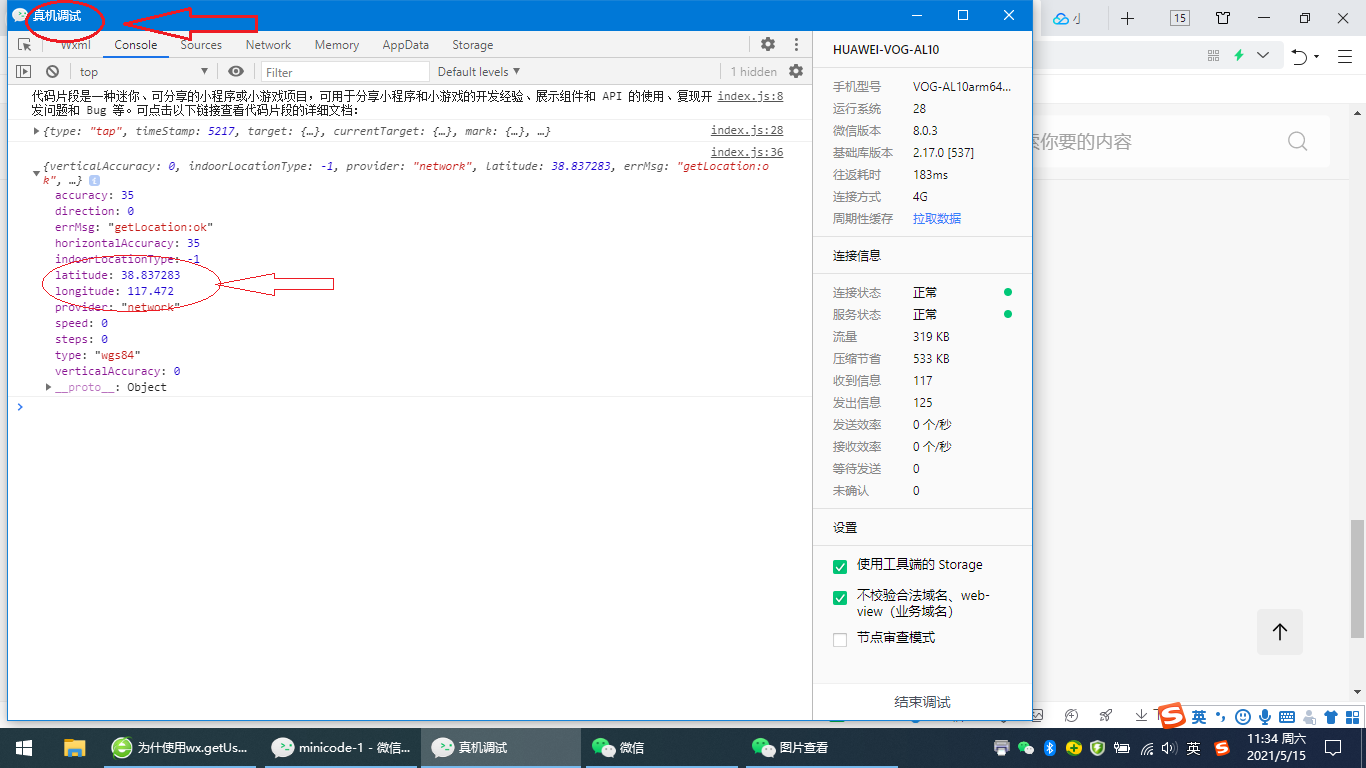Switch to the 图片查看 taskbar window
Image resolution: width=1366 pixels, height=768 pixels.
(821, 747)
